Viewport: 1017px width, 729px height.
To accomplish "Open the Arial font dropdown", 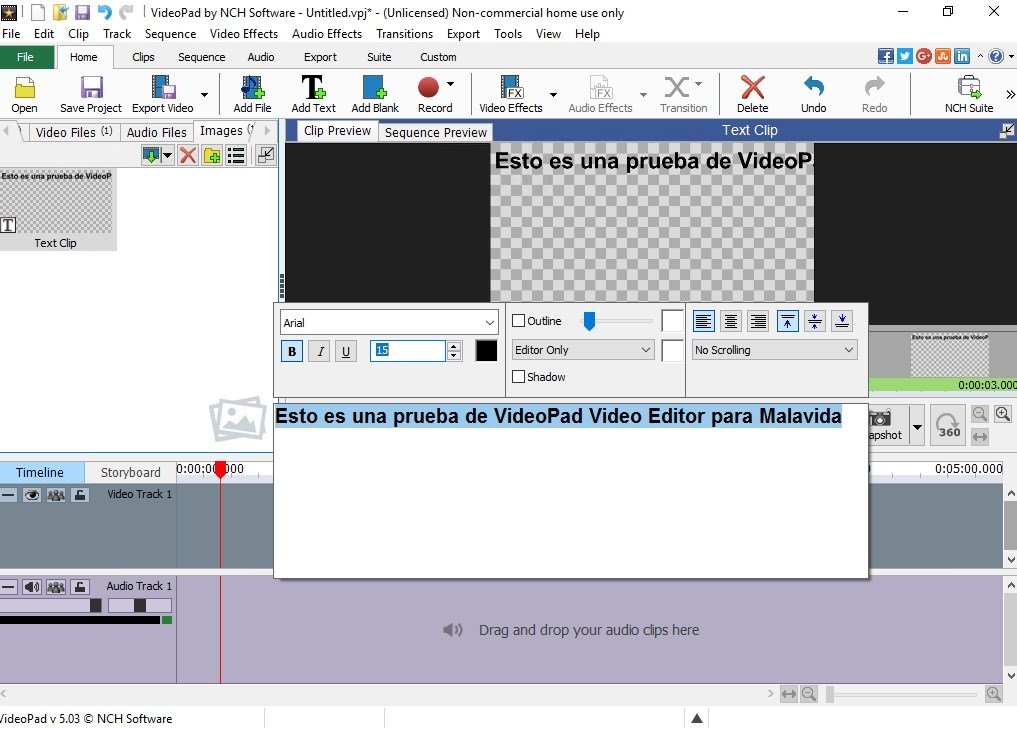I will point(389,322).
